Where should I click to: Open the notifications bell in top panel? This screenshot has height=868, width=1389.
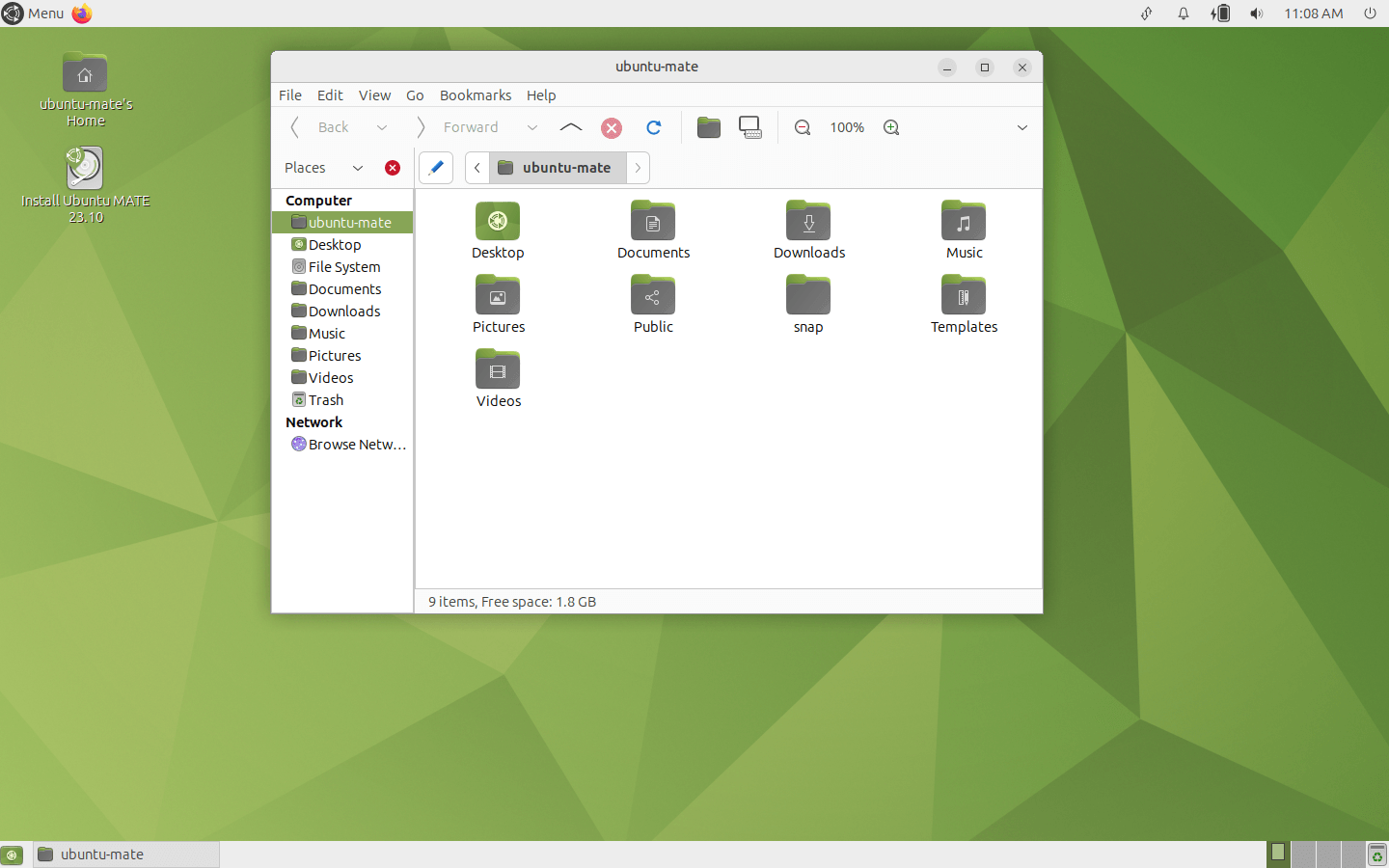(1184, 14)
